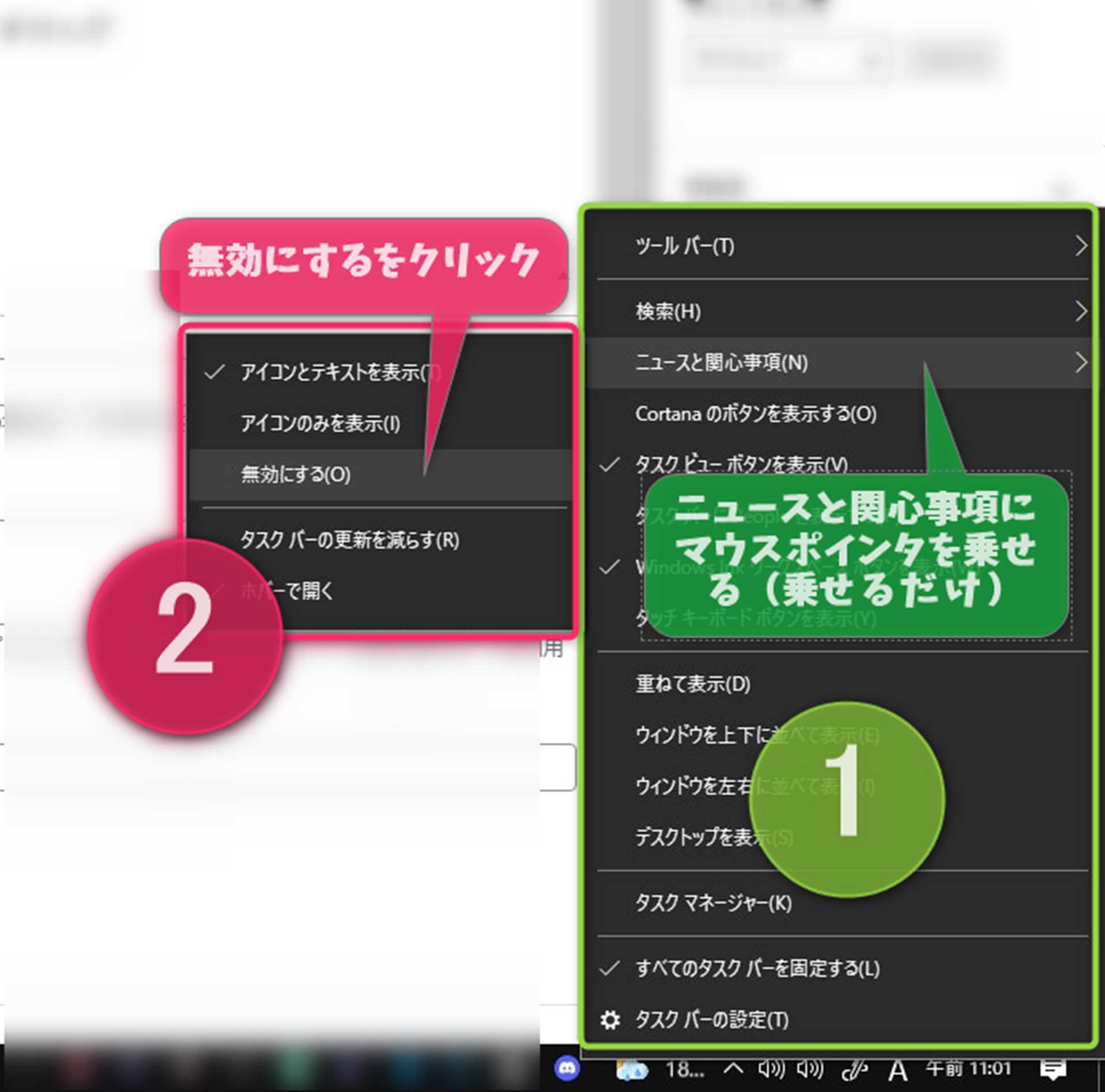
Task: Click the first speaker volume icon
Action: click(771, 1070)
